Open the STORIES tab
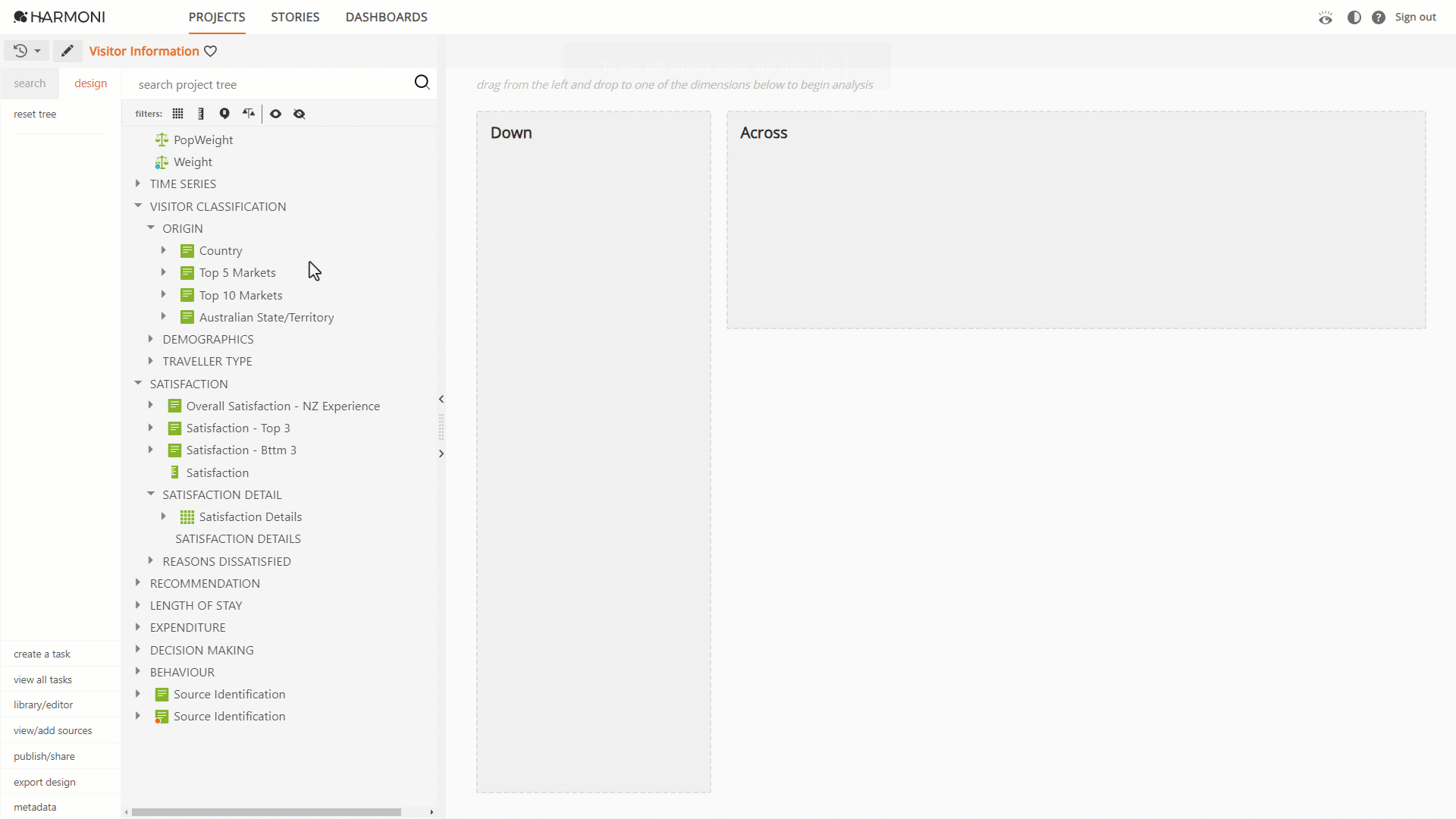 point(295,17)
